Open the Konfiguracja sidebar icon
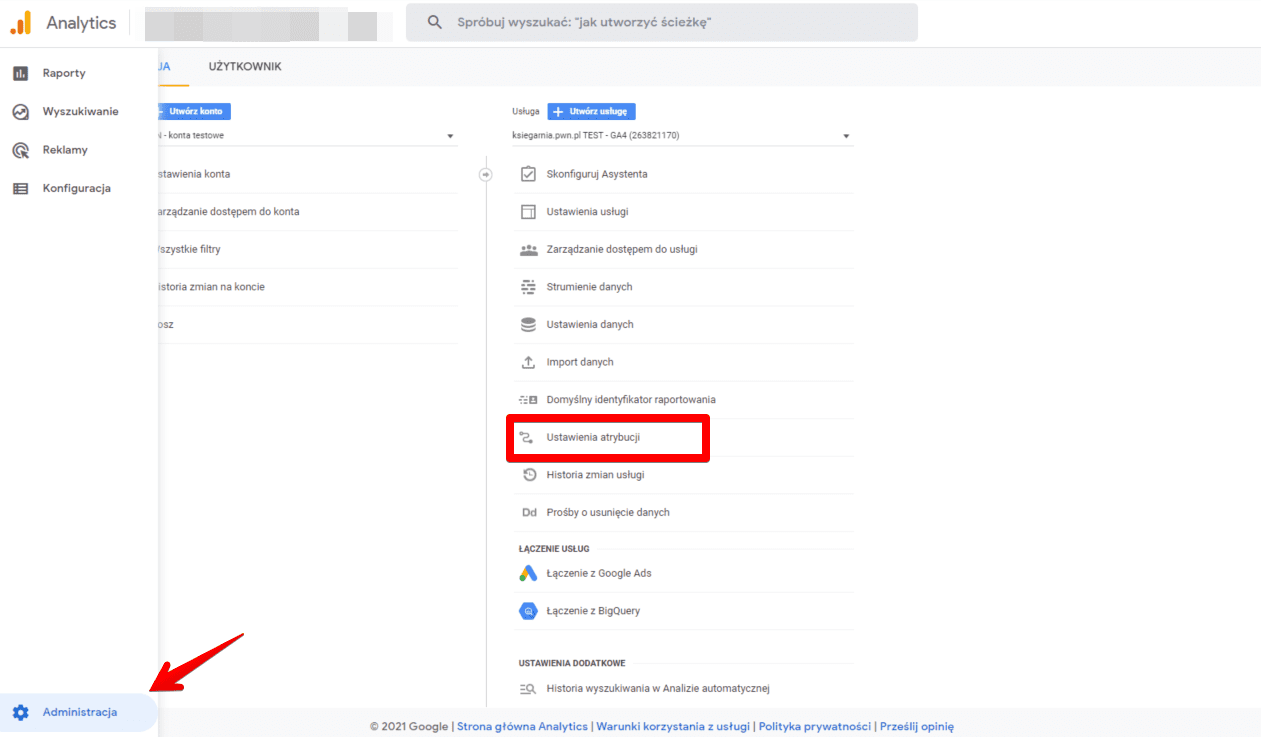Image resolution: width=1261 pixels, height=737 pixels. [x=20, y=188]
